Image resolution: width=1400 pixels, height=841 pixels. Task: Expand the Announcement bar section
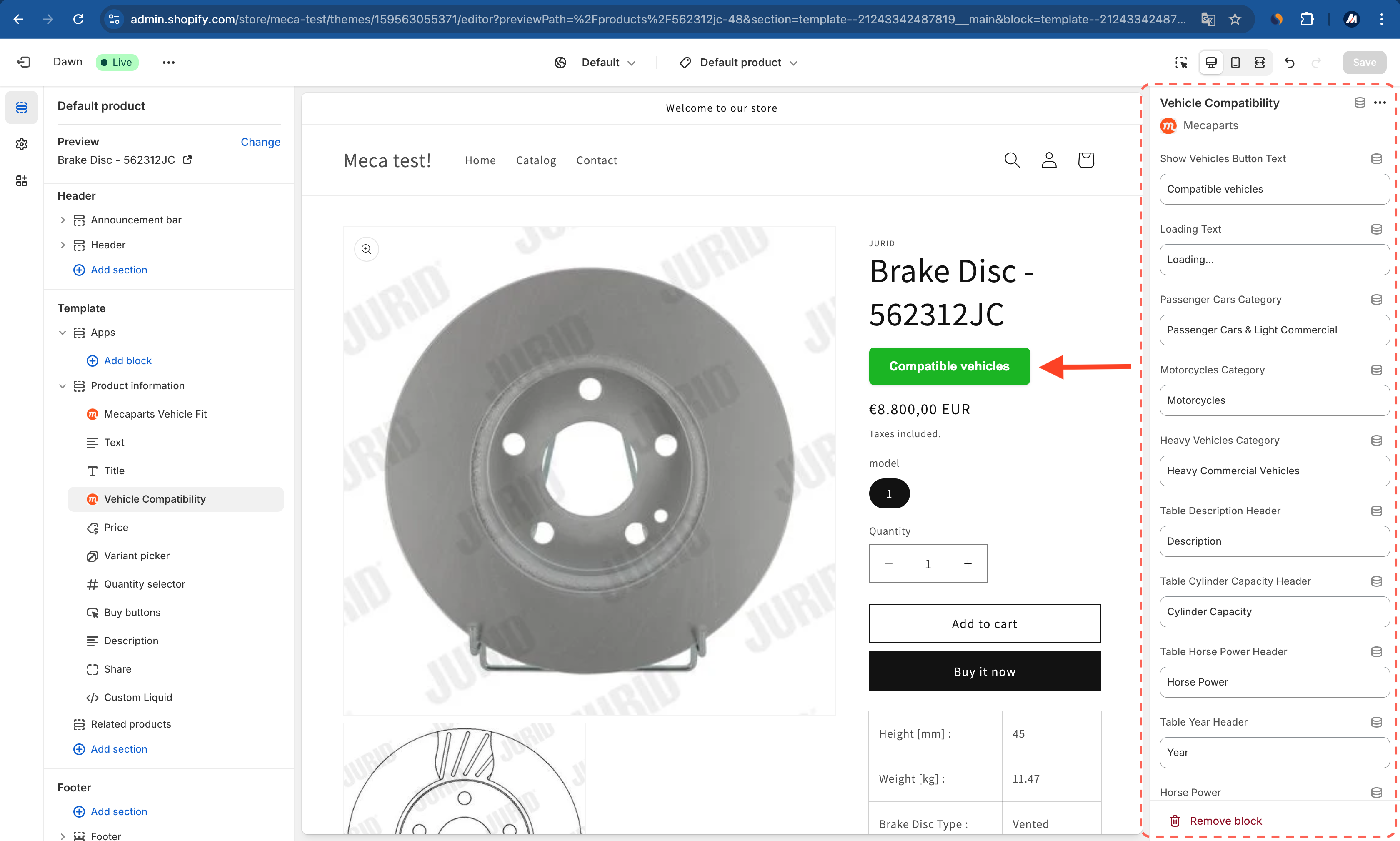(62, 220)
